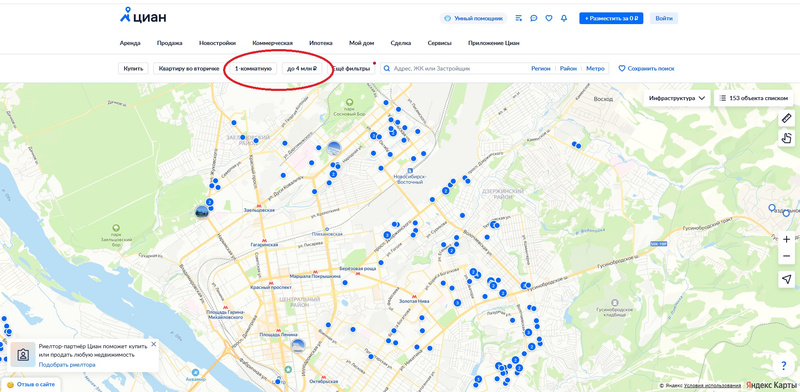
Task: Zoom out the map with minus button
Action: click(x=786, y=256)
